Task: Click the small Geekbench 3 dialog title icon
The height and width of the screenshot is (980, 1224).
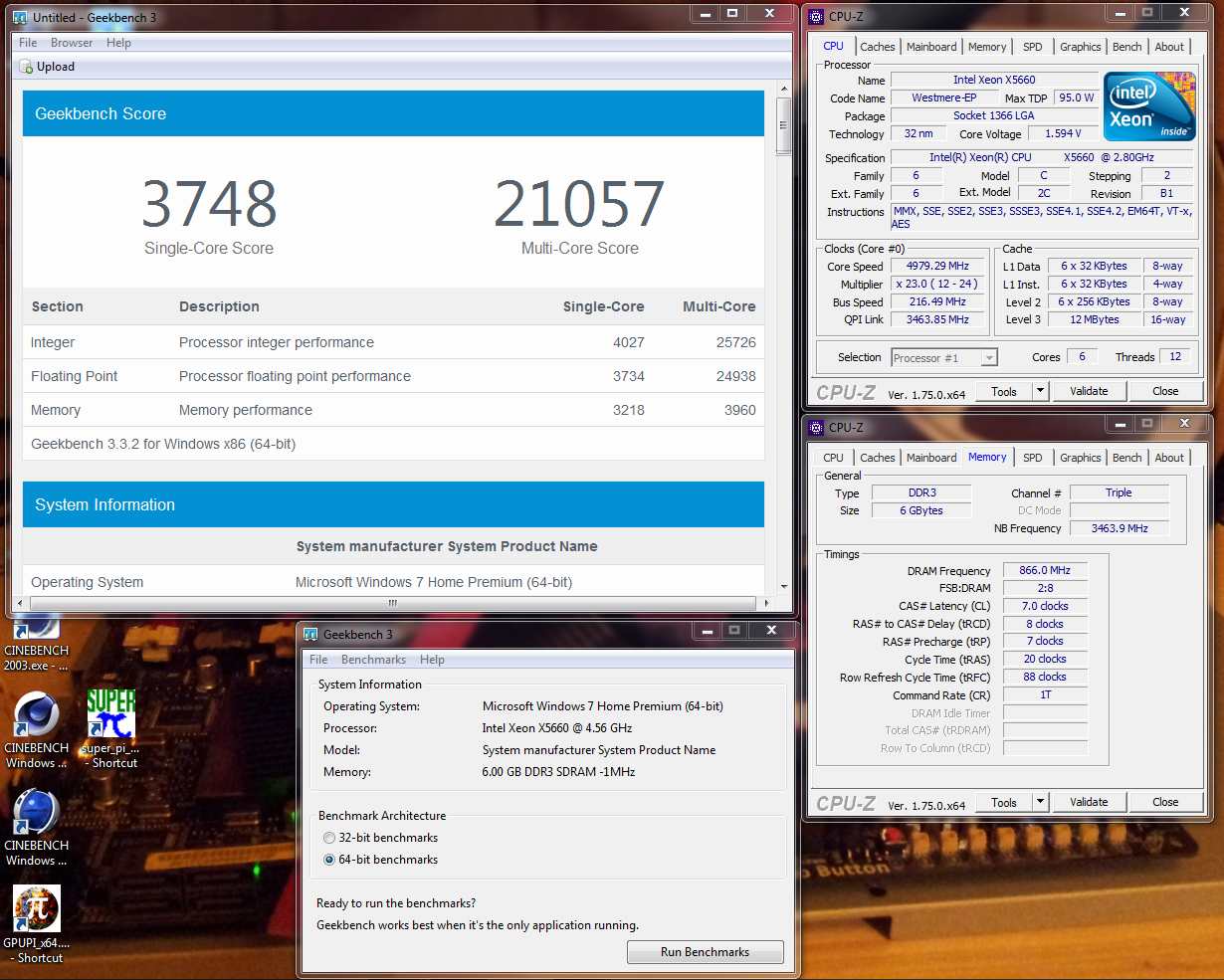Action: pyautogui.click(x=310, y=634)
